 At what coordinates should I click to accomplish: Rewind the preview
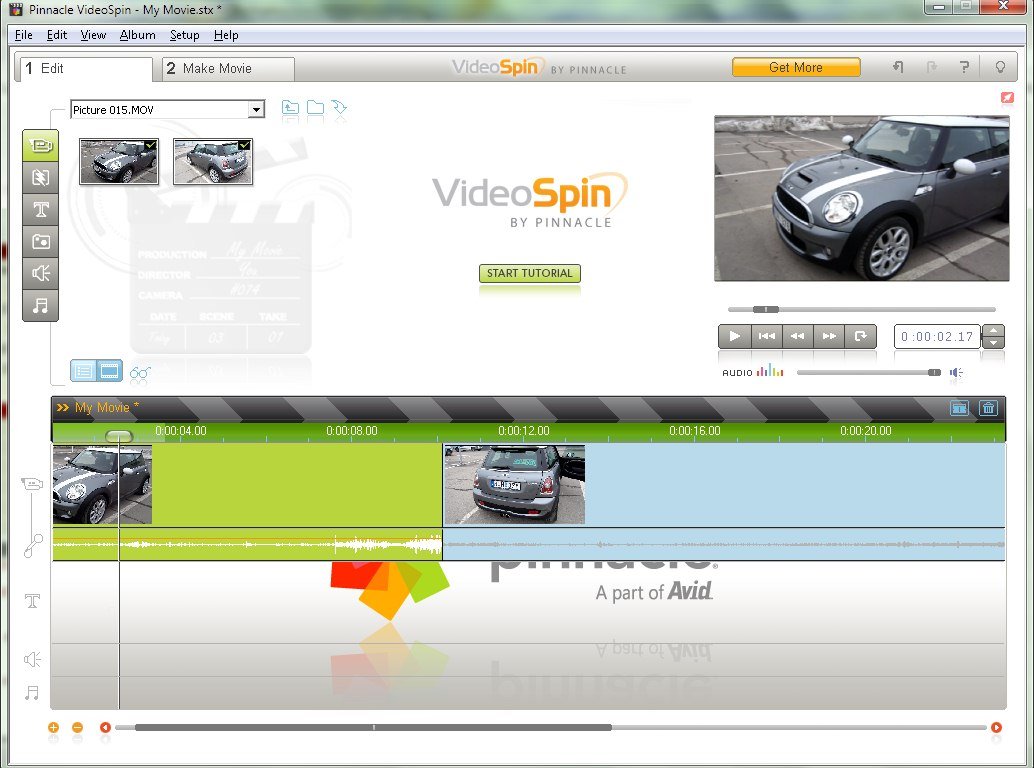(x=798, y=336)
